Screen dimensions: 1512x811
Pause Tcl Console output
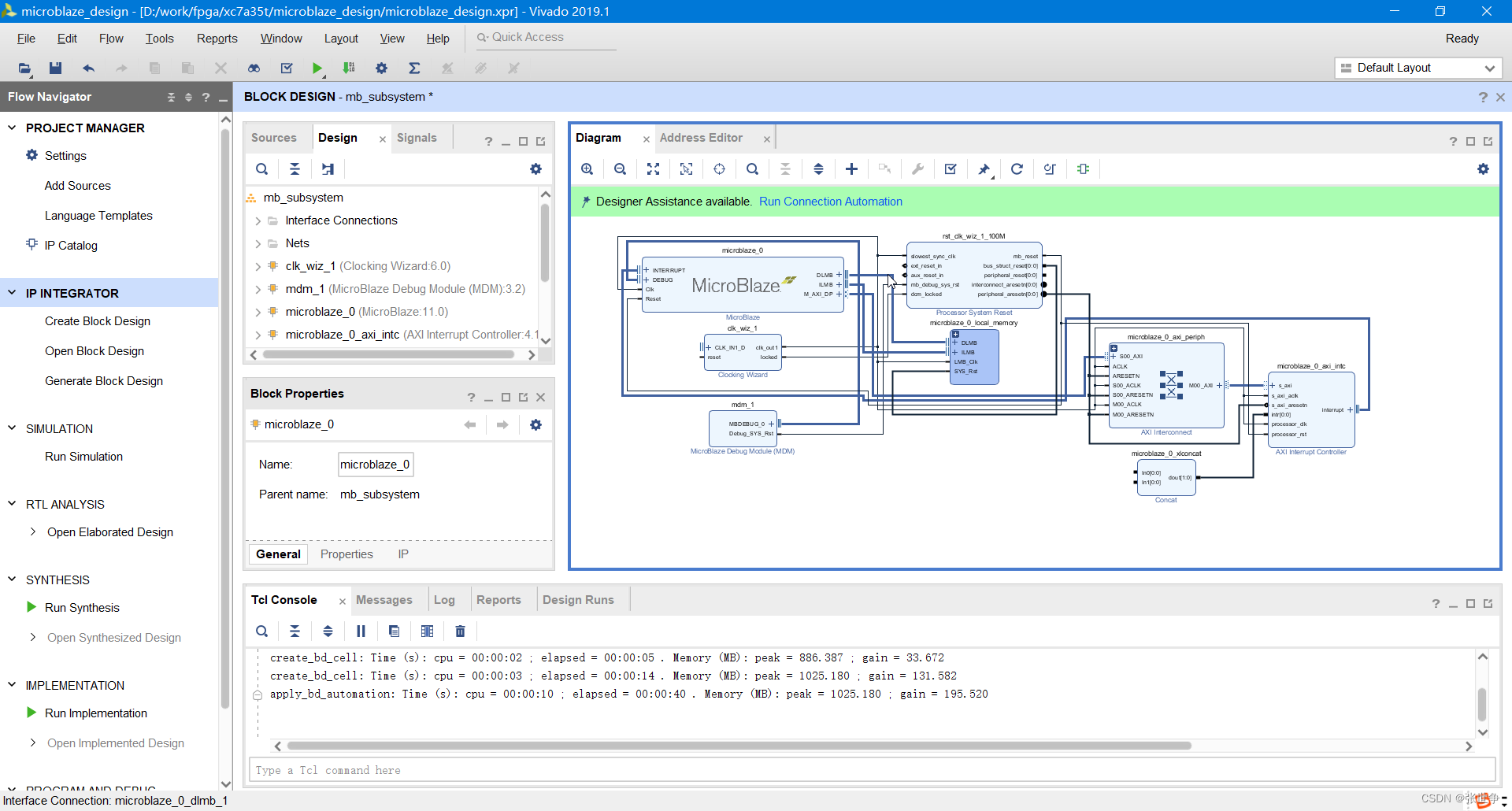pyautogui.click(x=361, y=631)
